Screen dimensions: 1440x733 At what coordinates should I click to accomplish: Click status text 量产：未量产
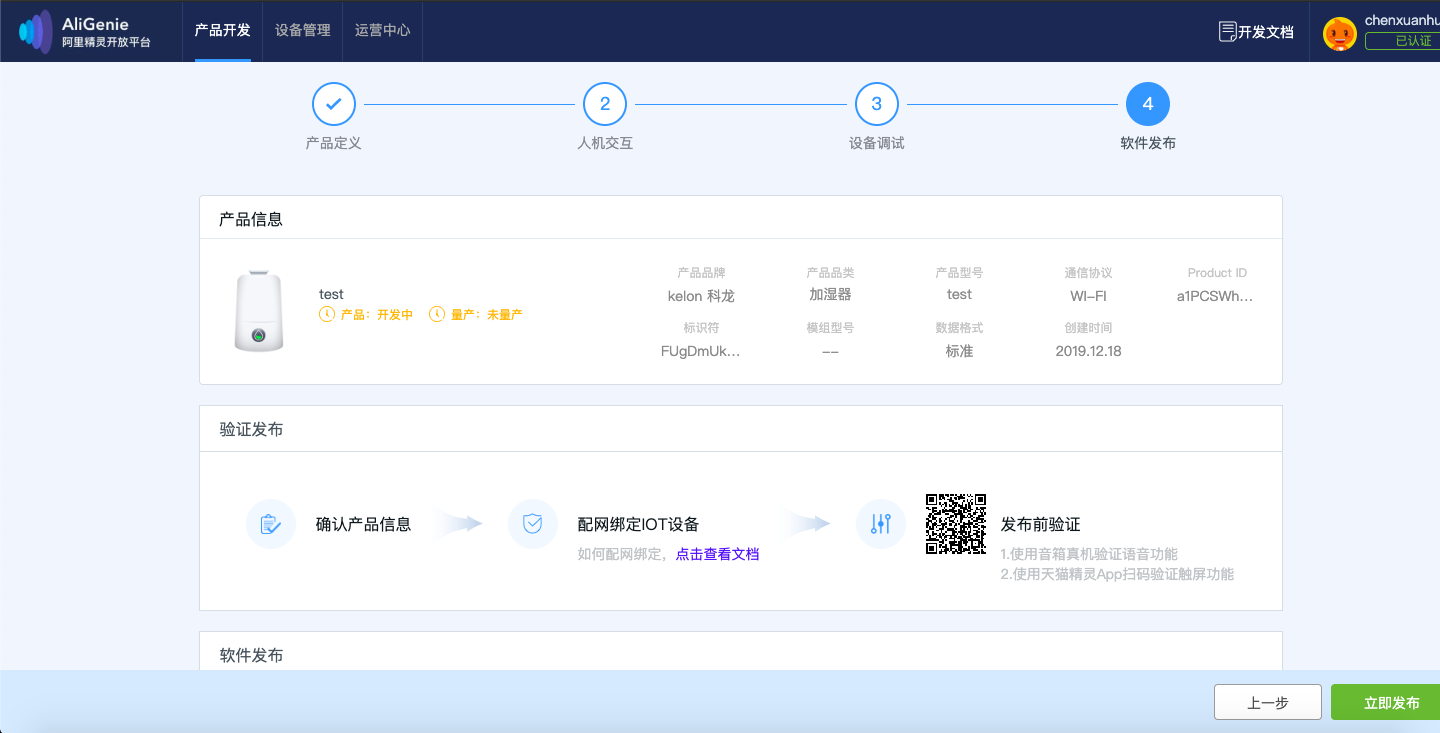[487, 314]
